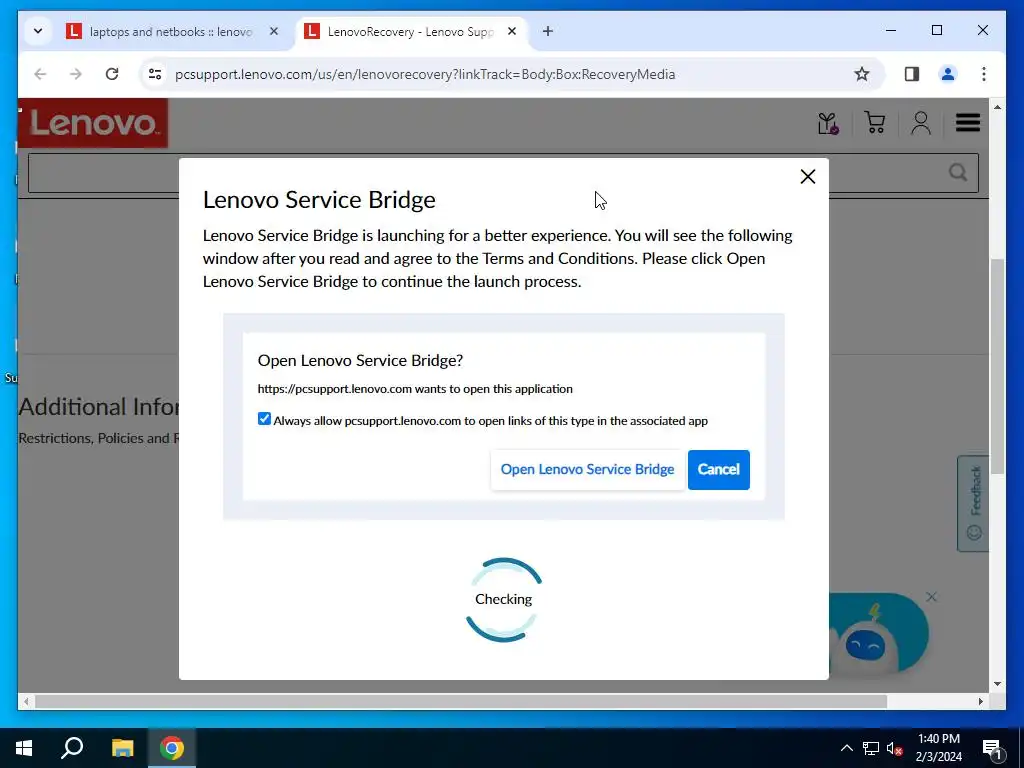The height and width of the screenshot is (768, 1024).
Task: Toggle Always allow pcsupport.lenovo.com checkbox
Action: coord(264,419)
